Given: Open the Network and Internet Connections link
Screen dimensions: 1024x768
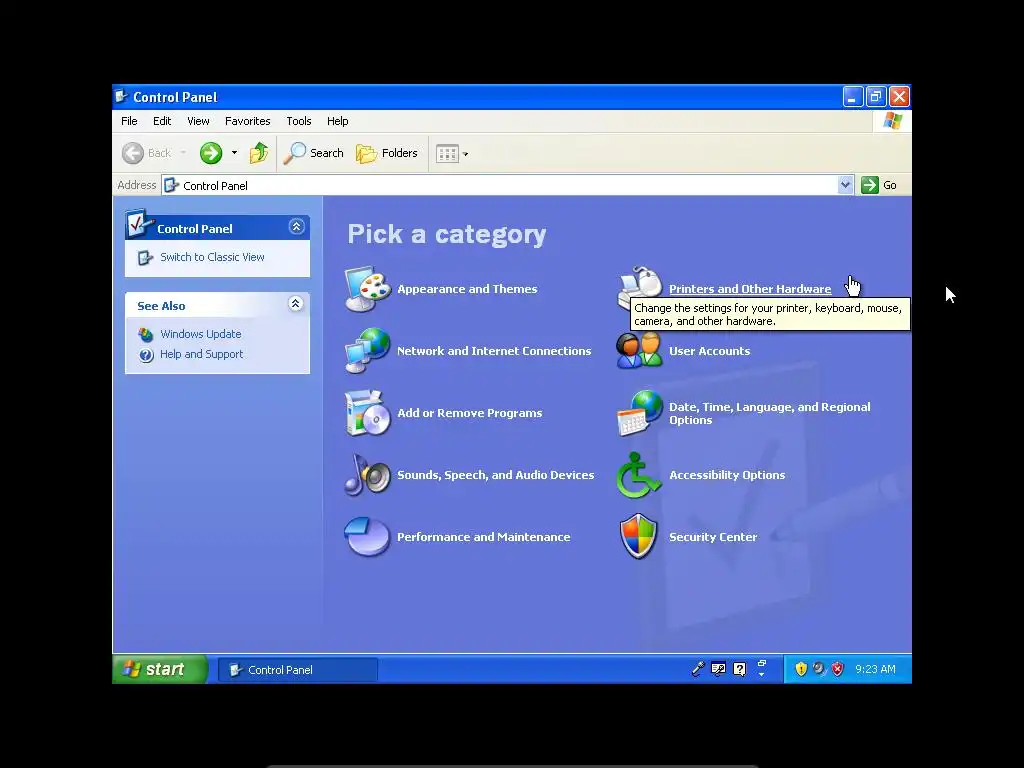Looking at the screenshot, I should (x=494, y=351).
